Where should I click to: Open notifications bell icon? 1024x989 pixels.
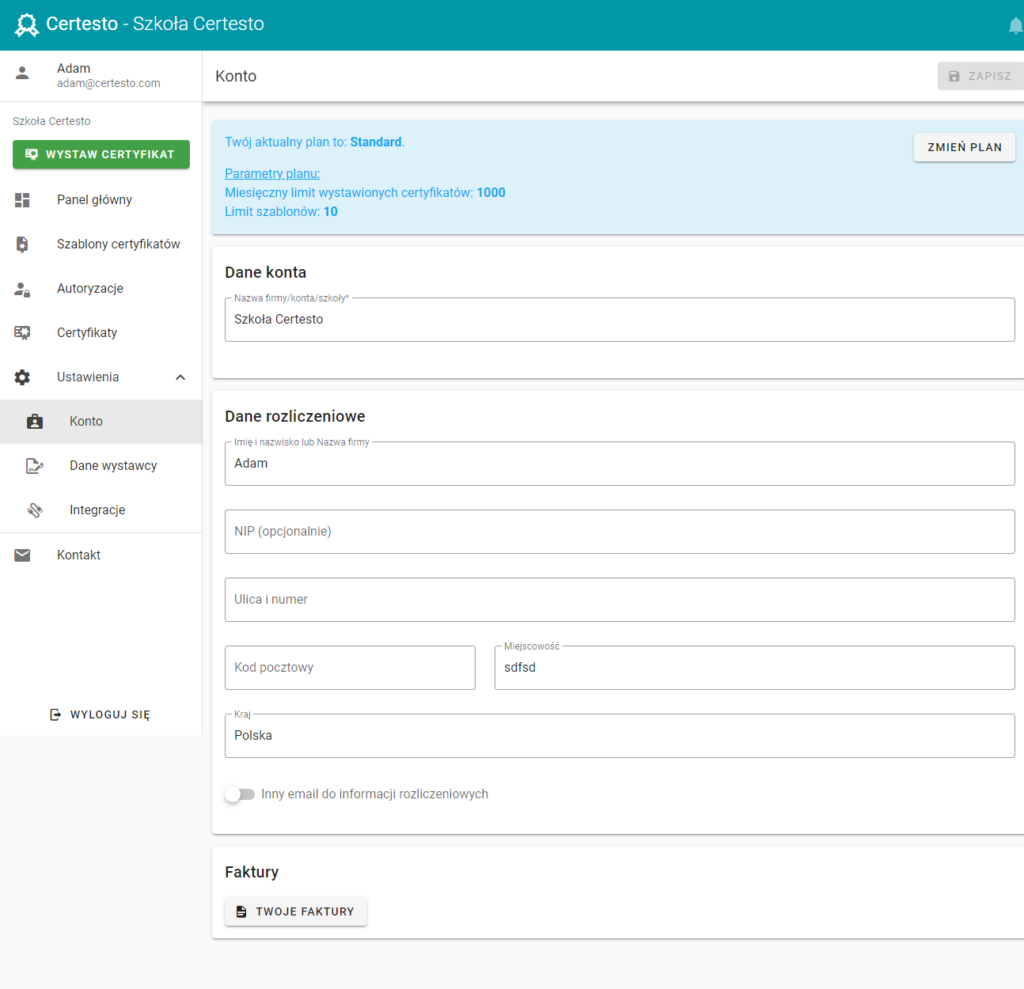pos(1016,25)
